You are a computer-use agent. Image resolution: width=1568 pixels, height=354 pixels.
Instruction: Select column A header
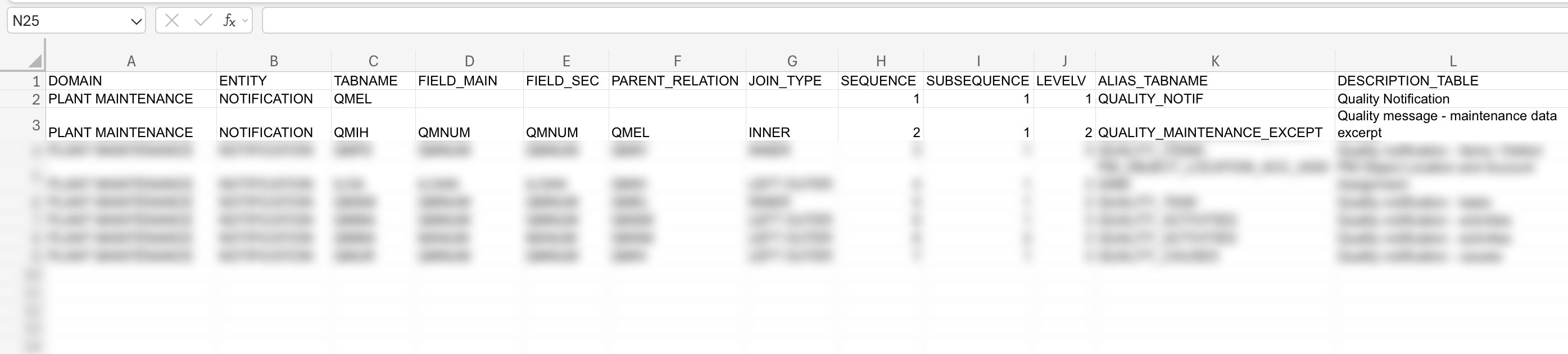131,61
